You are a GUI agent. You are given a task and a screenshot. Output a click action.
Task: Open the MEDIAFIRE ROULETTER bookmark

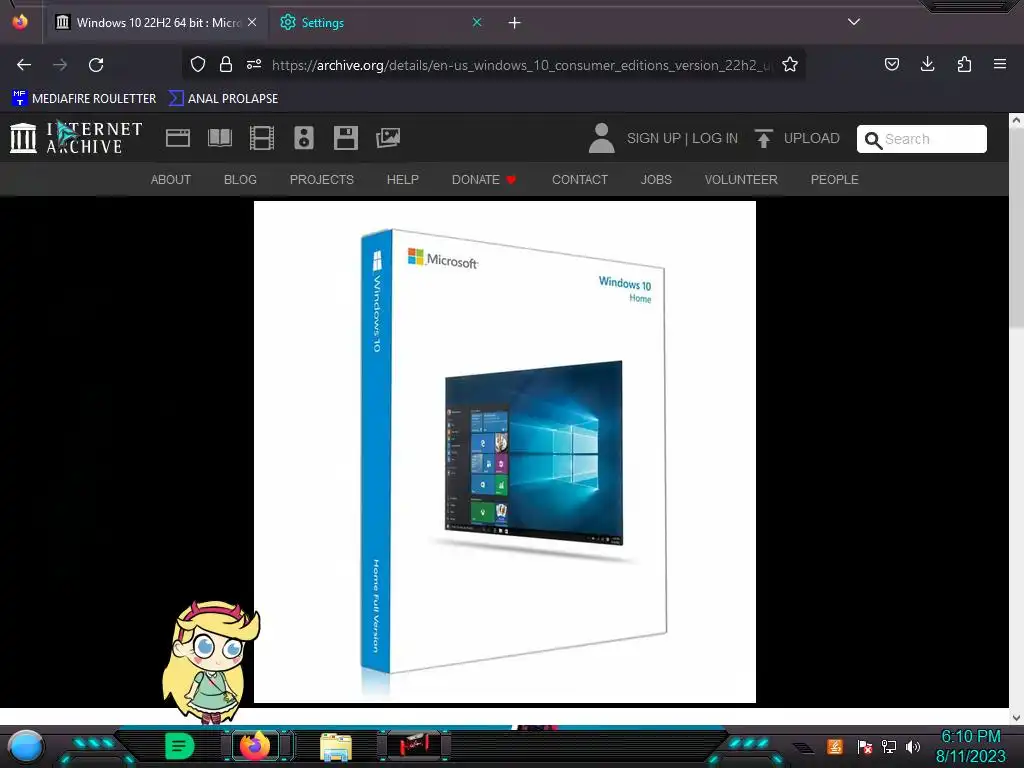coord(84,99)
